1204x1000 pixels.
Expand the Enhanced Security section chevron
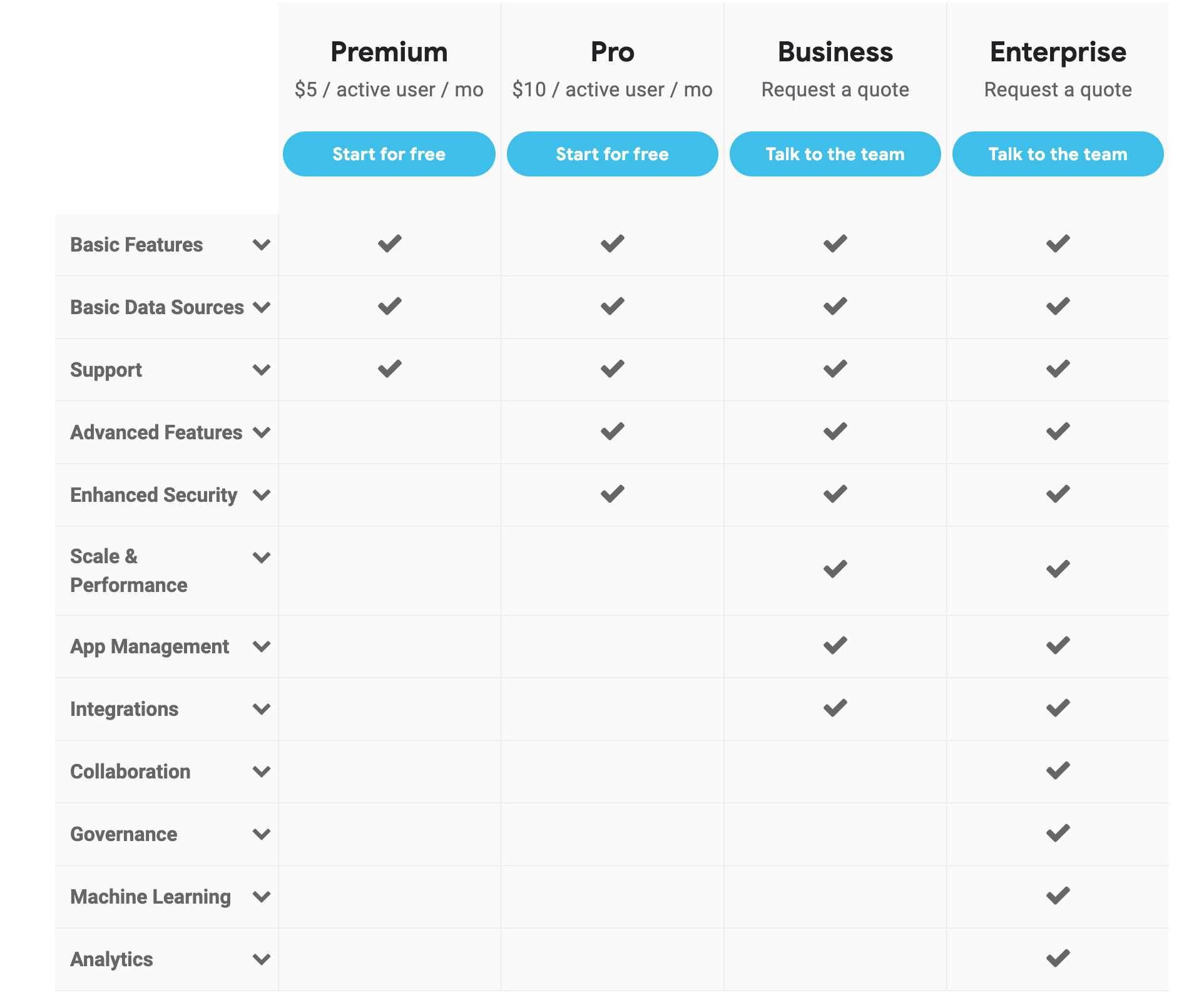(262, 495)
